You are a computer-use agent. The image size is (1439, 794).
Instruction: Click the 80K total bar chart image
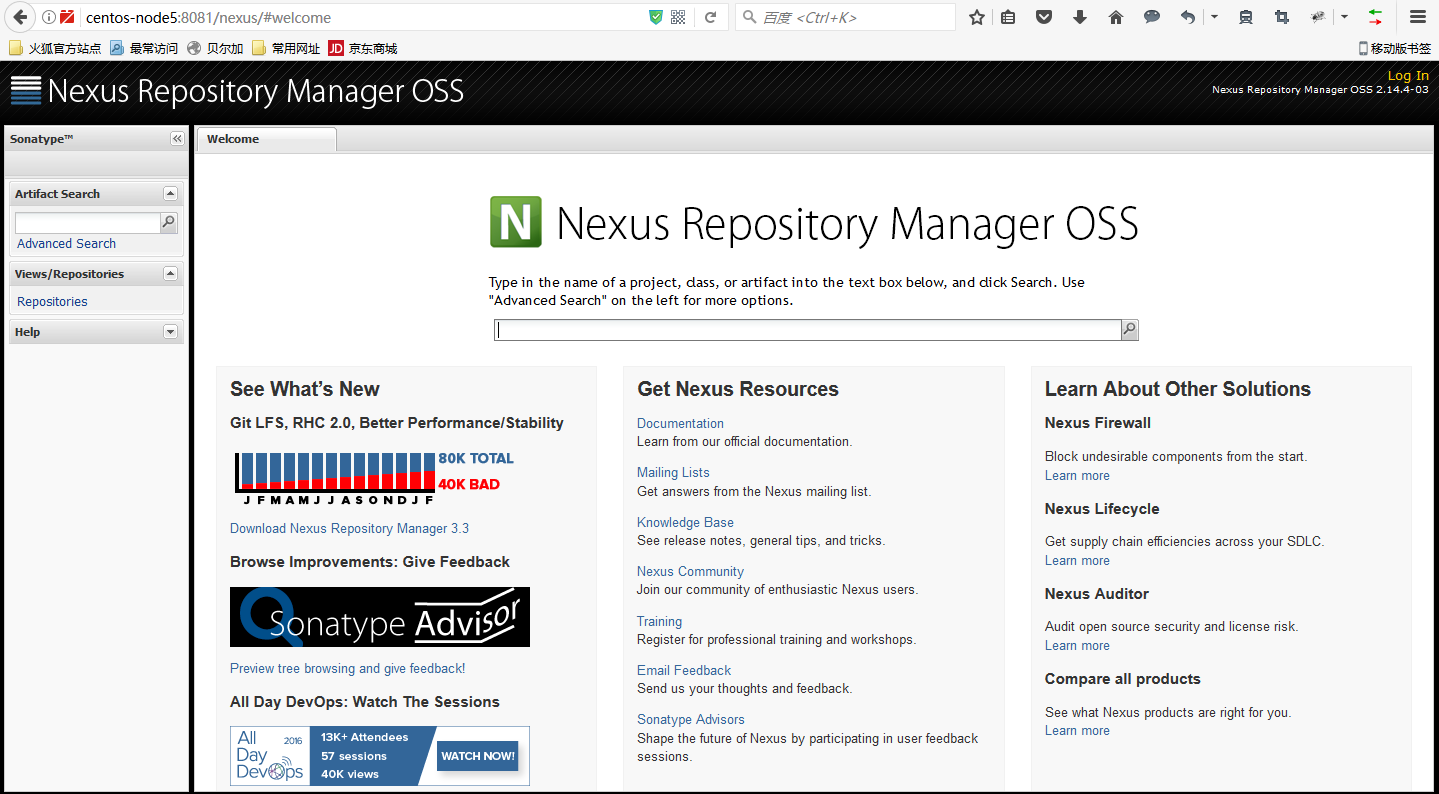[x=374, y=478]
